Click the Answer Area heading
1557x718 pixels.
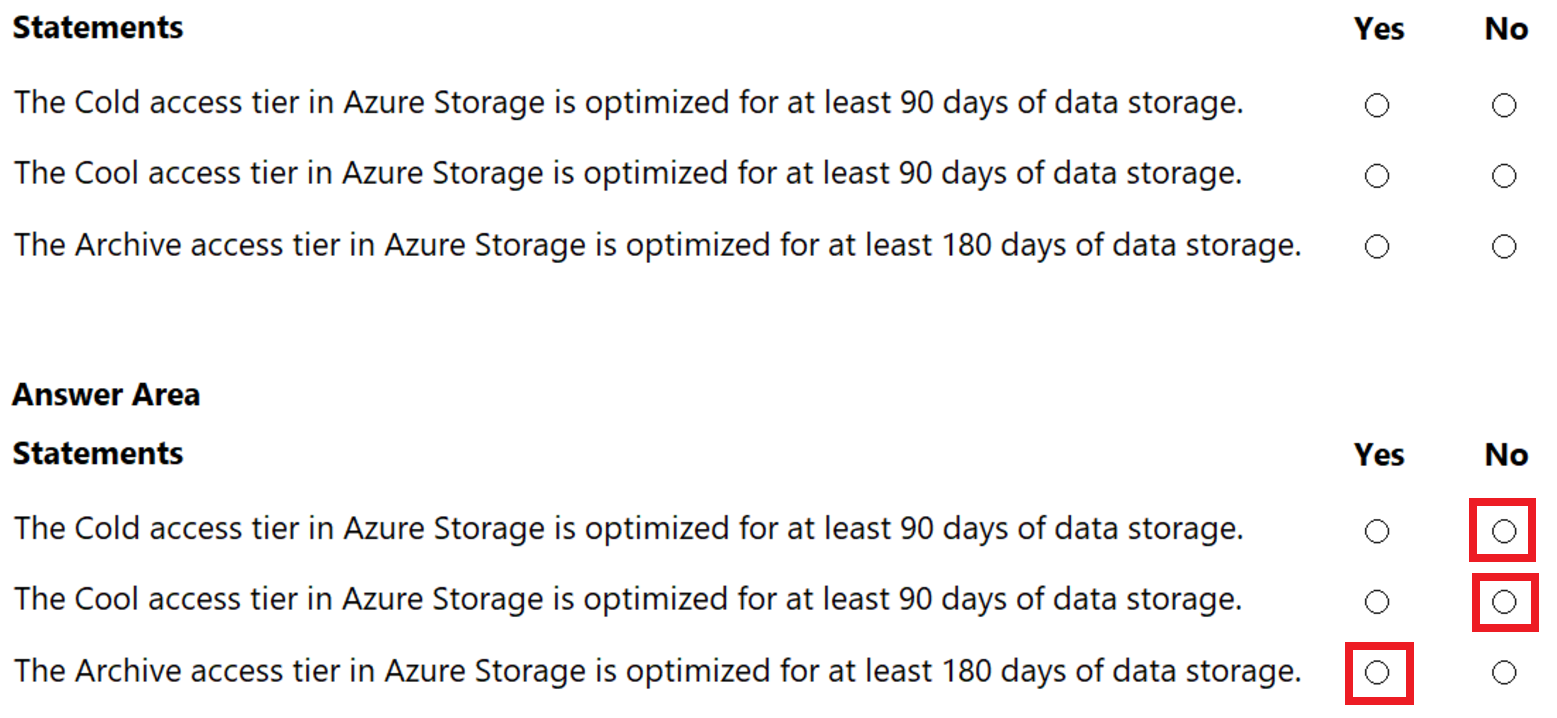(106, 394)
